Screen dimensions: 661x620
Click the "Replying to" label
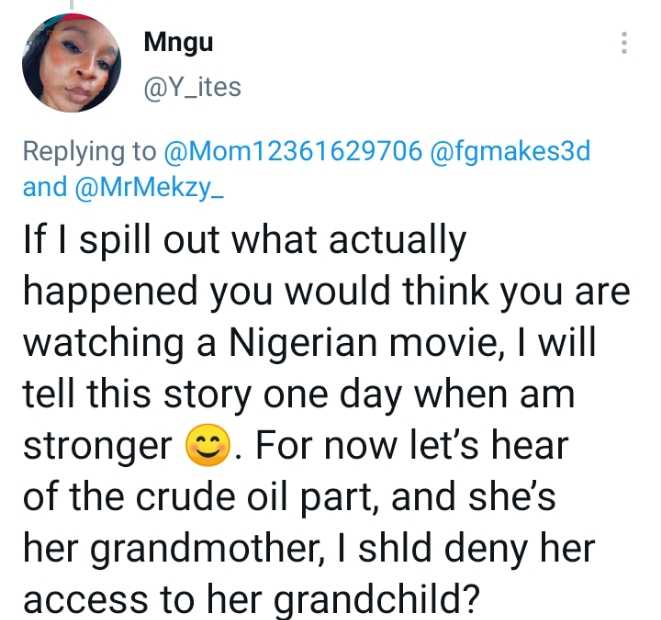pyautogui.click(x=89, y=152)
